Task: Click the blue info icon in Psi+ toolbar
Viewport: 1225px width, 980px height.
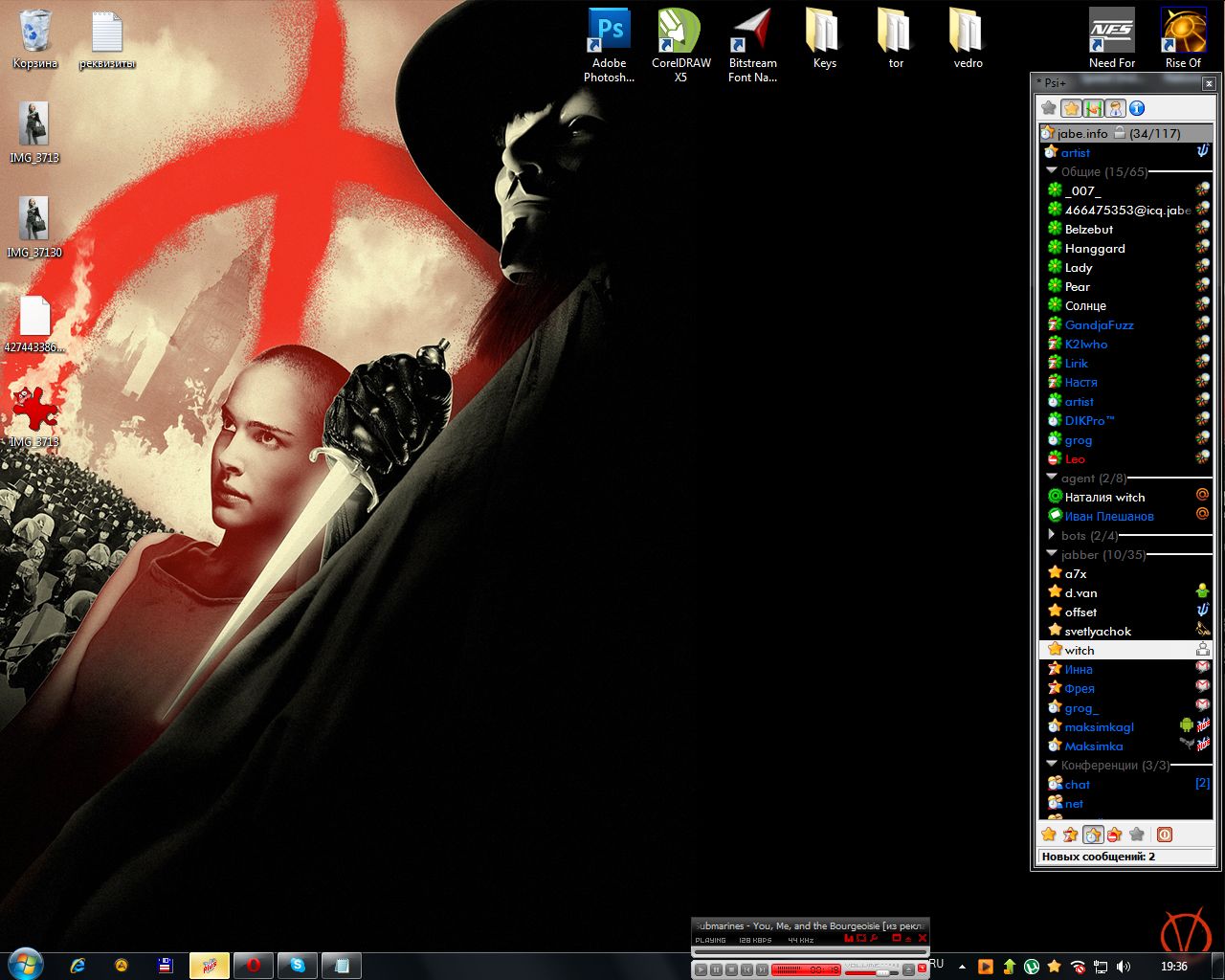Action: click(x=1137, y=108)
